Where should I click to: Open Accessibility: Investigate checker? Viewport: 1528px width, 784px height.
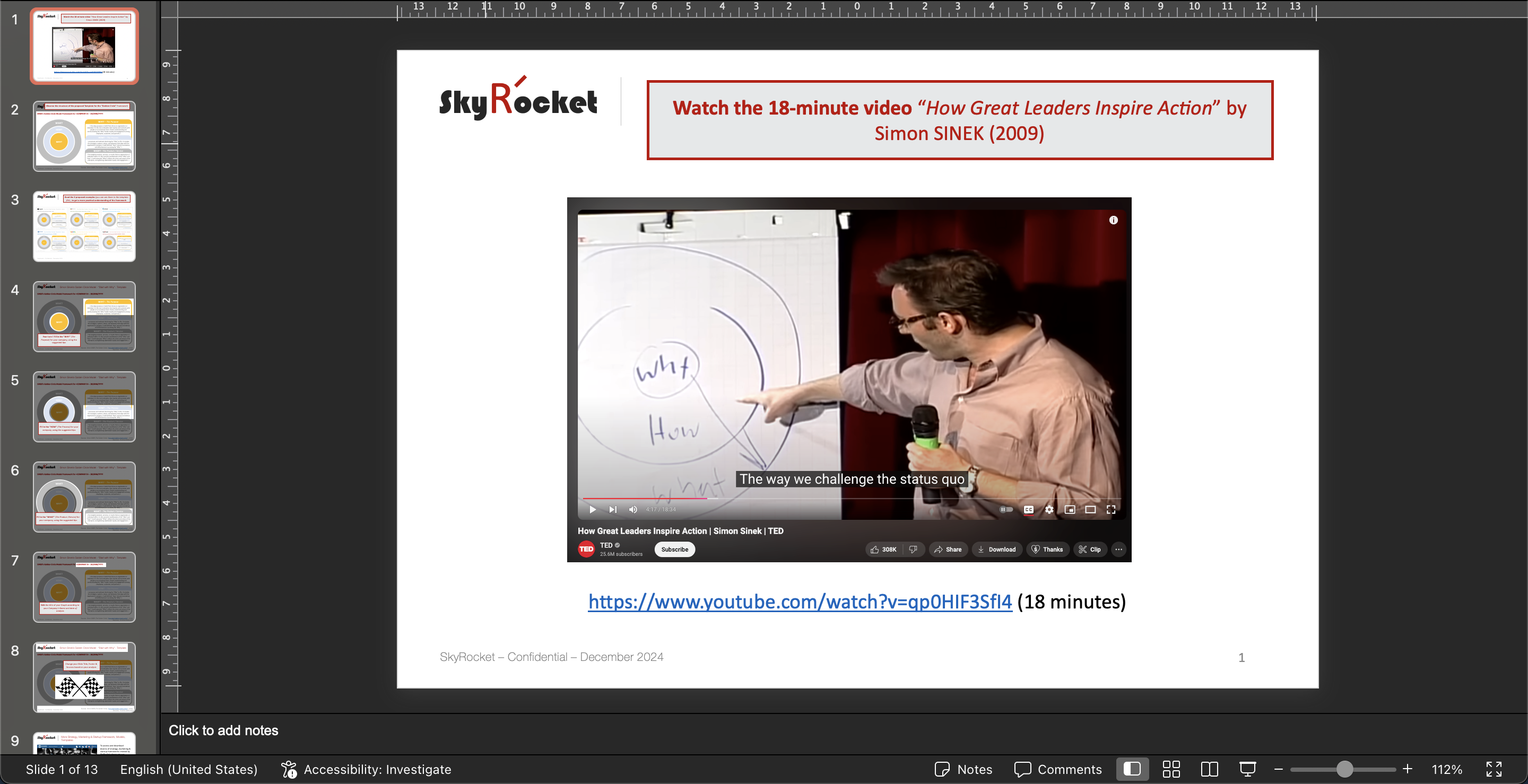tap(366, 769)
